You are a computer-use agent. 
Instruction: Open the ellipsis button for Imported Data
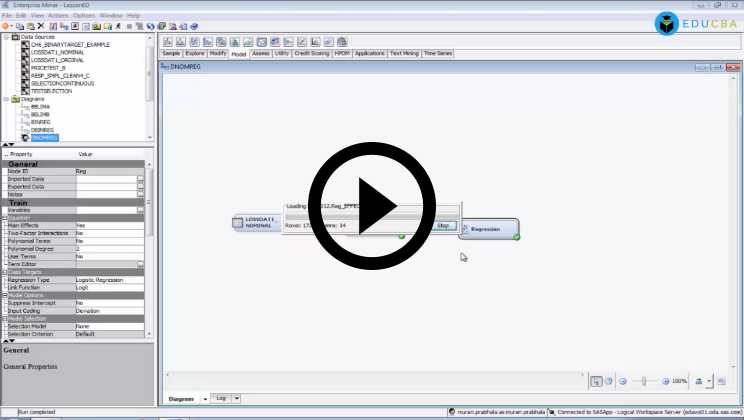pyautogui.click(x=140, y=179)
